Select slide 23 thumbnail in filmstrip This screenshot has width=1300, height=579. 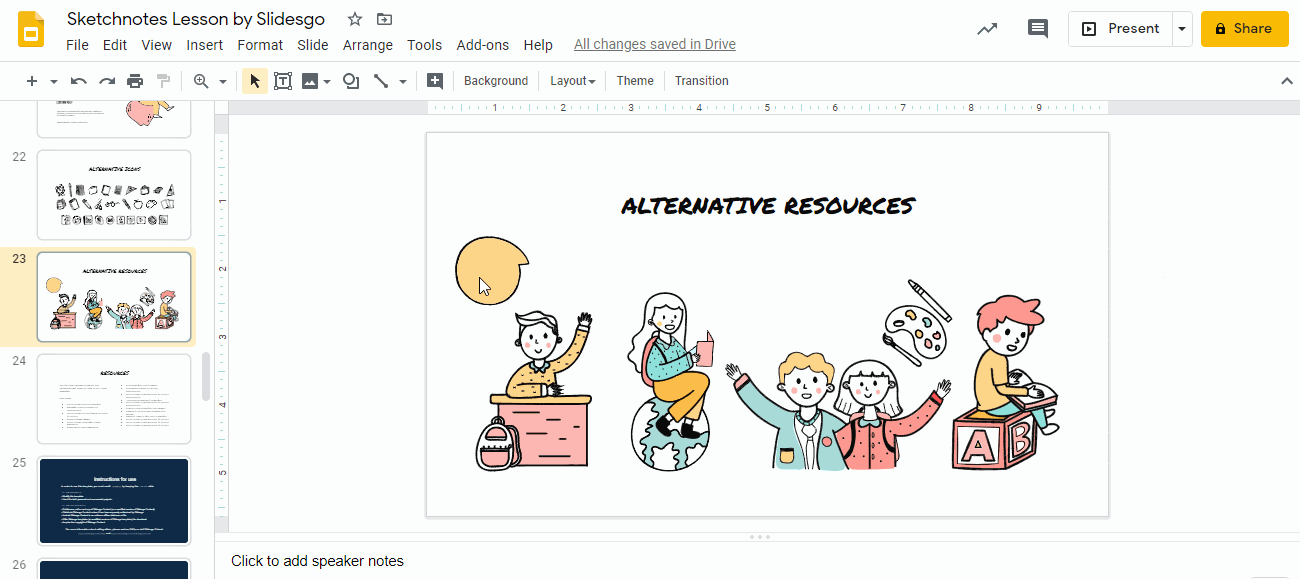(x=114, y=297)
